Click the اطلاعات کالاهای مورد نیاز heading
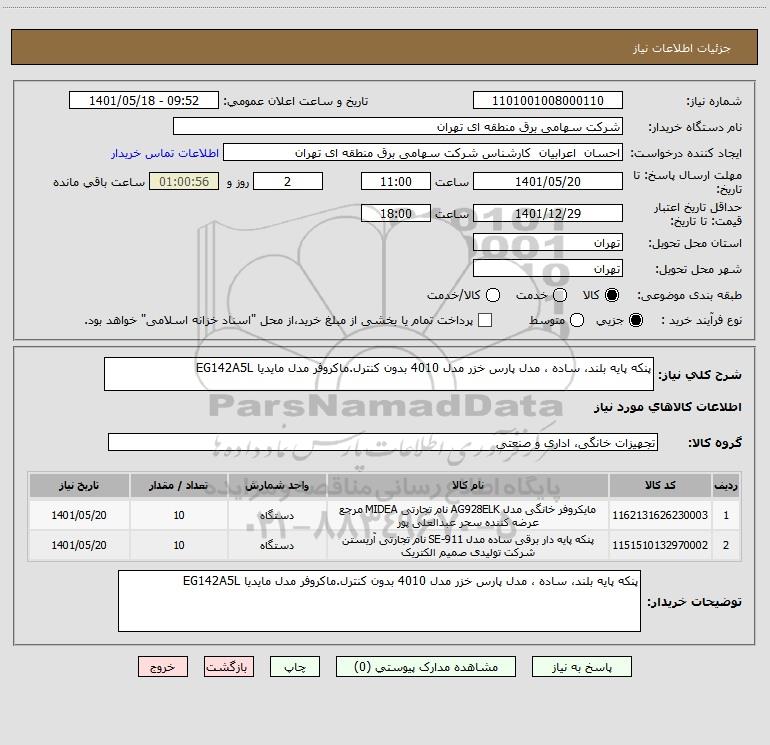 [668, 407]
